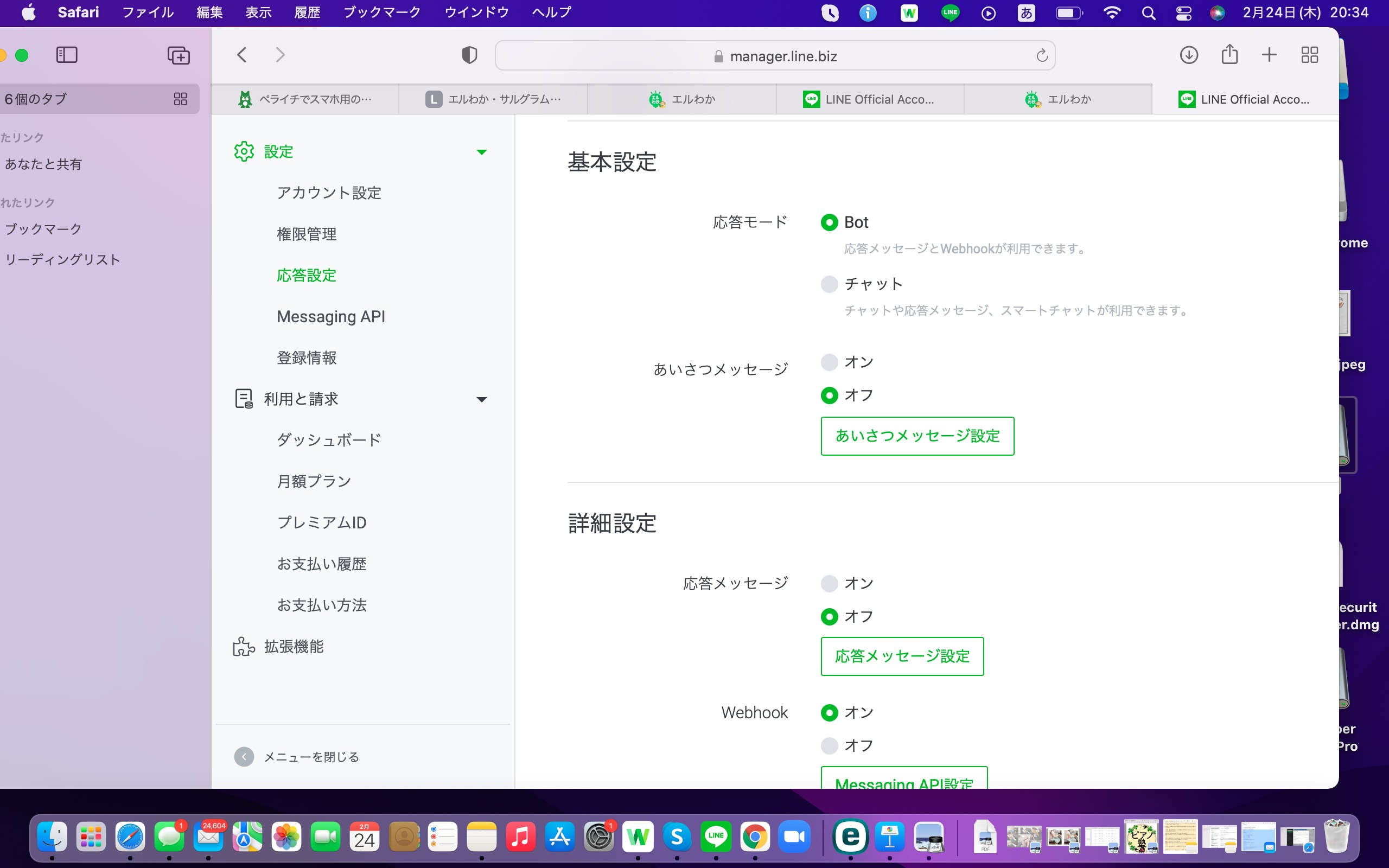Open the 履歴 menu

pyautogui.click(x=307, y=12)
